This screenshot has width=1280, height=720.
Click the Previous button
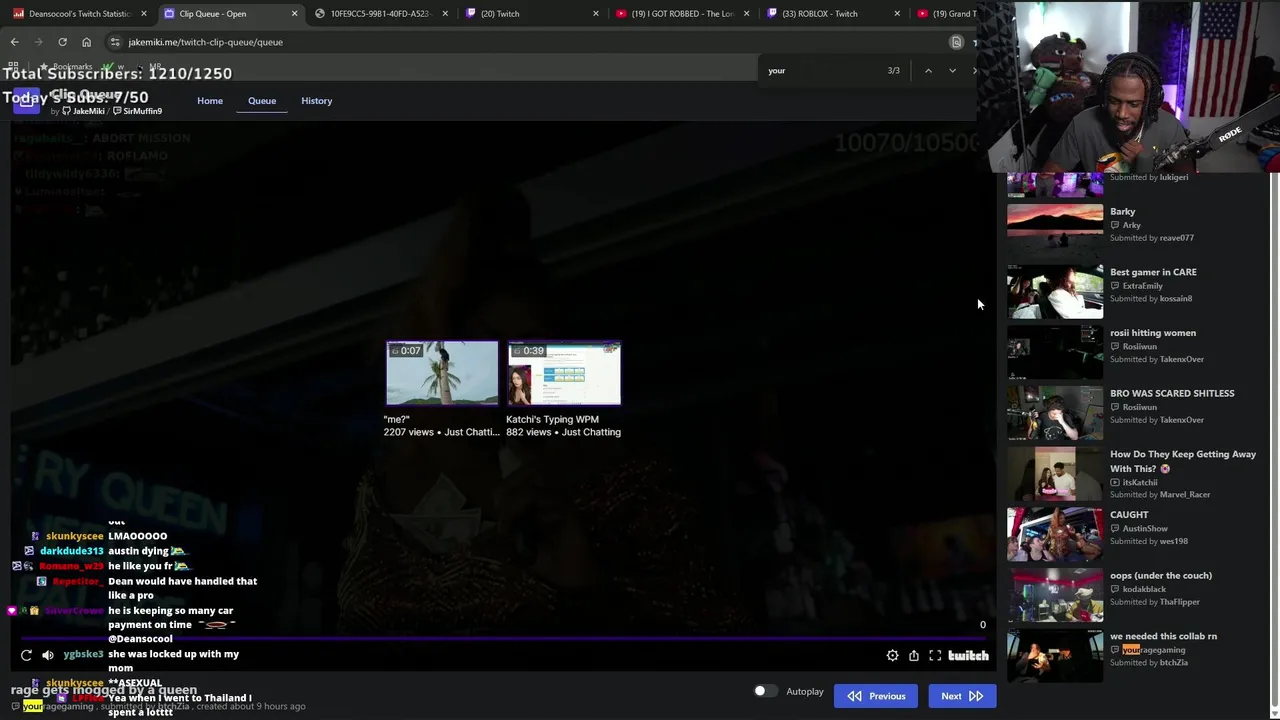point(876,696)
